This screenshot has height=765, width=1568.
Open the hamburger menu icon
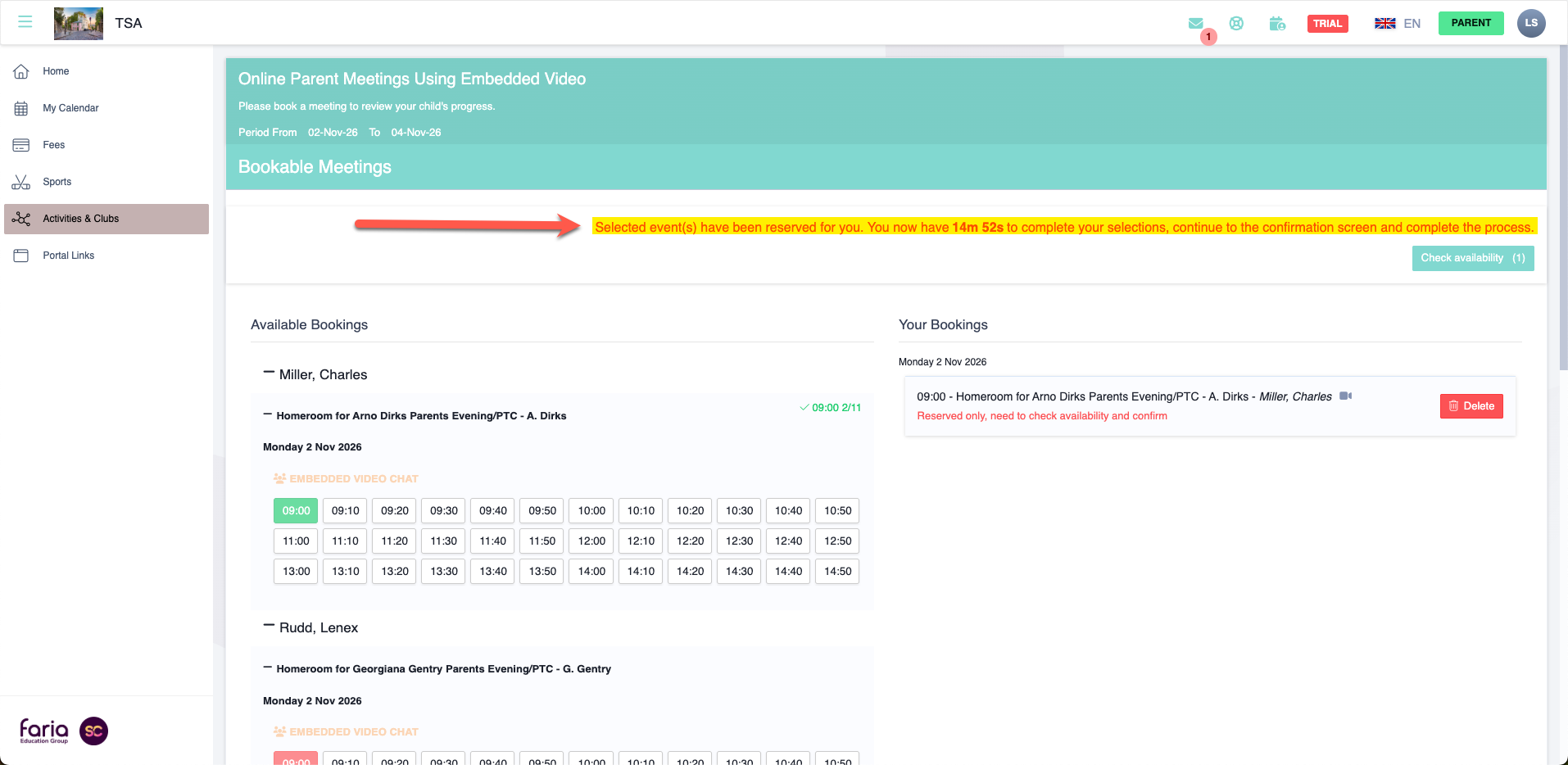(x=25, y=22)
